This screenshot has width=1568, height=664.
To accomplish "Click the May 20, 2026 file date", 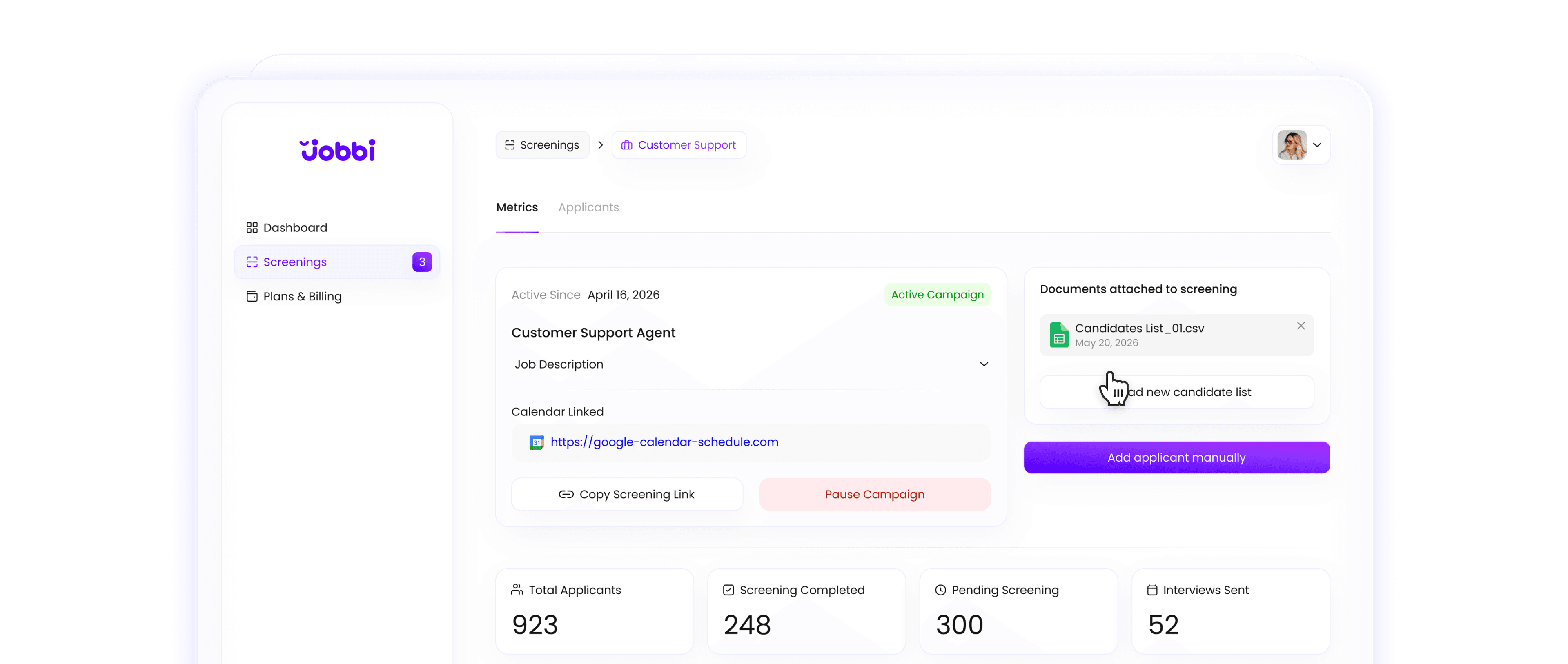I will coord(1106,343).
